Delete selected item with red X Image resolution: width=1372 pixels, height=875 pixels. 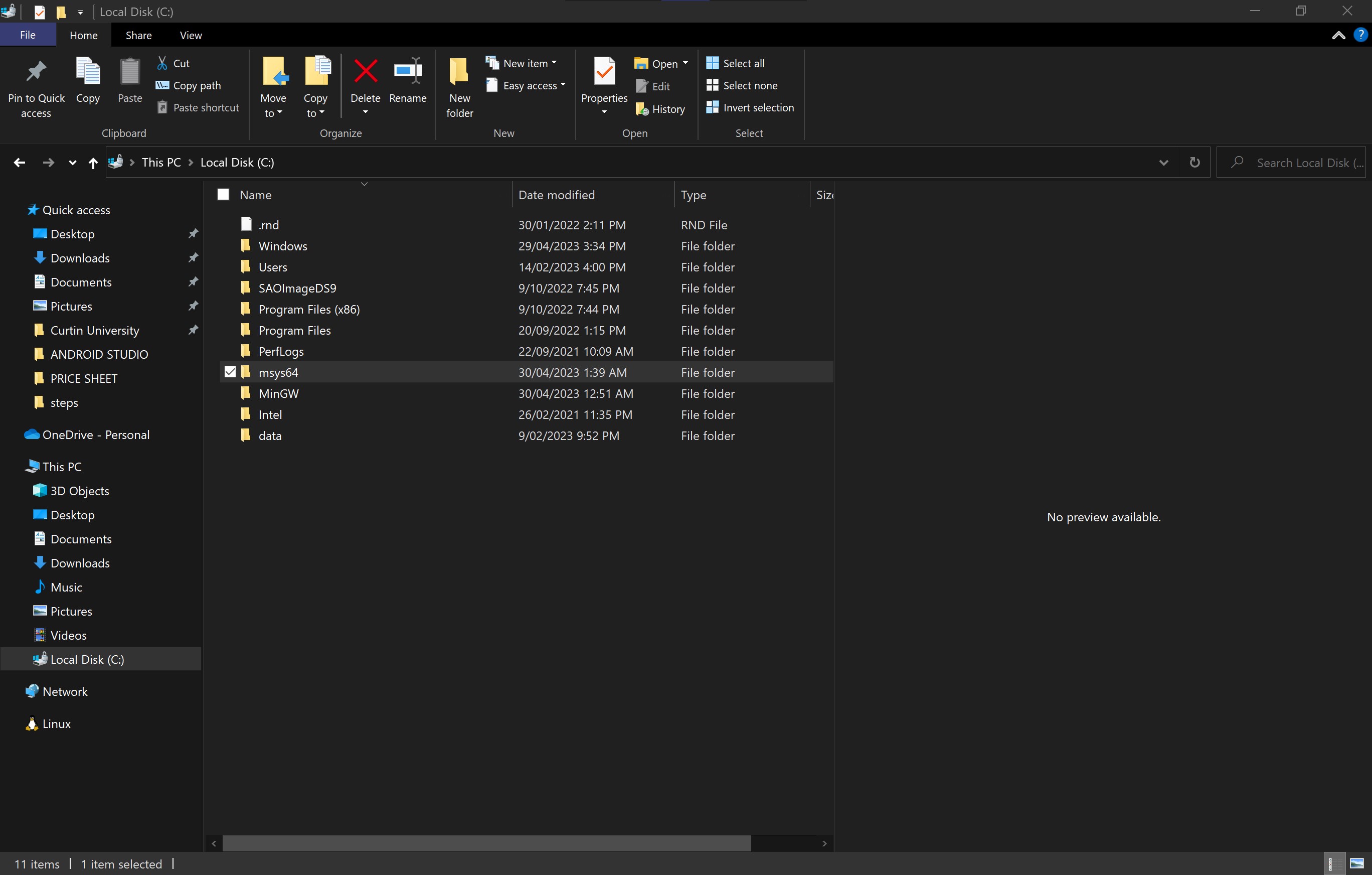365,71
